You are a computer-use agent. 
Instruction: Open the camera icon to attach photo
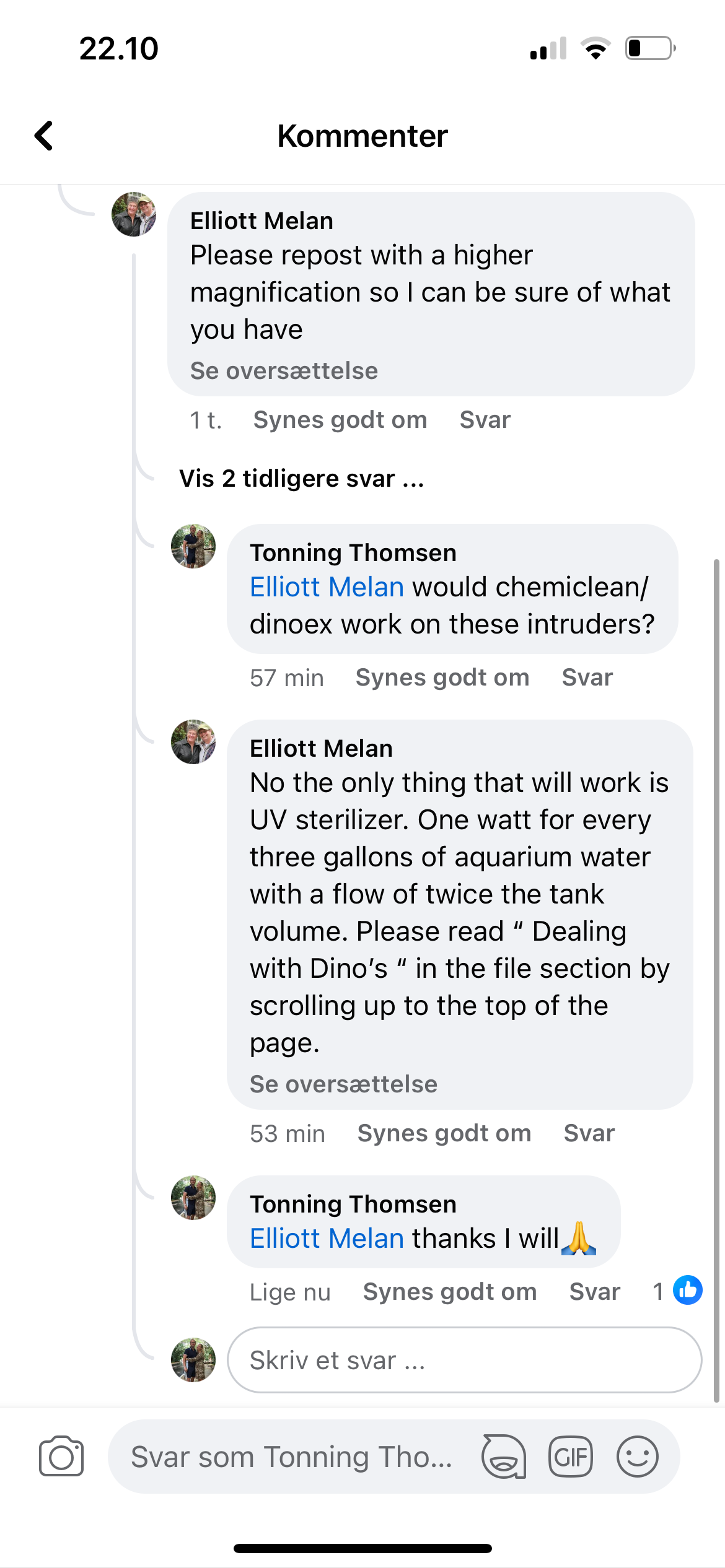tap(61, 1456)
